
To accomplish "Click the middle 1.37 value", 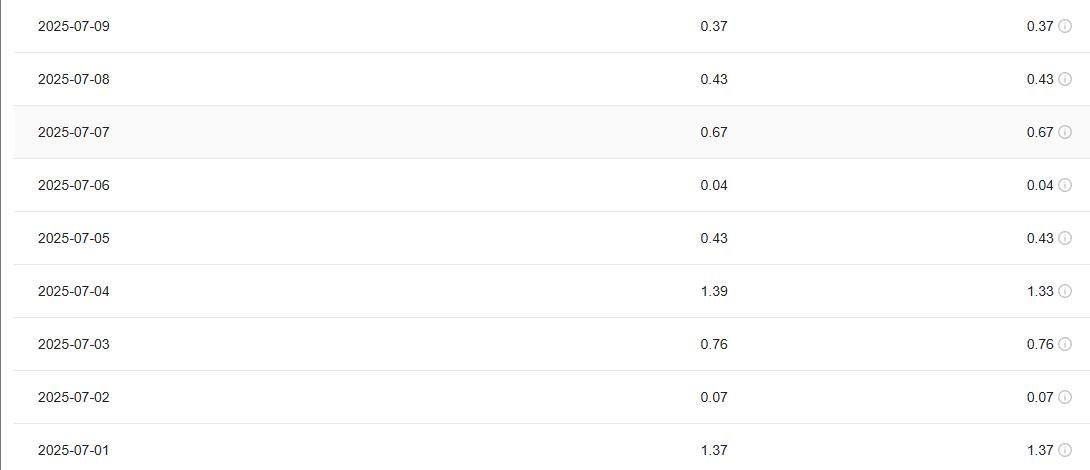I will coord(714,451).
